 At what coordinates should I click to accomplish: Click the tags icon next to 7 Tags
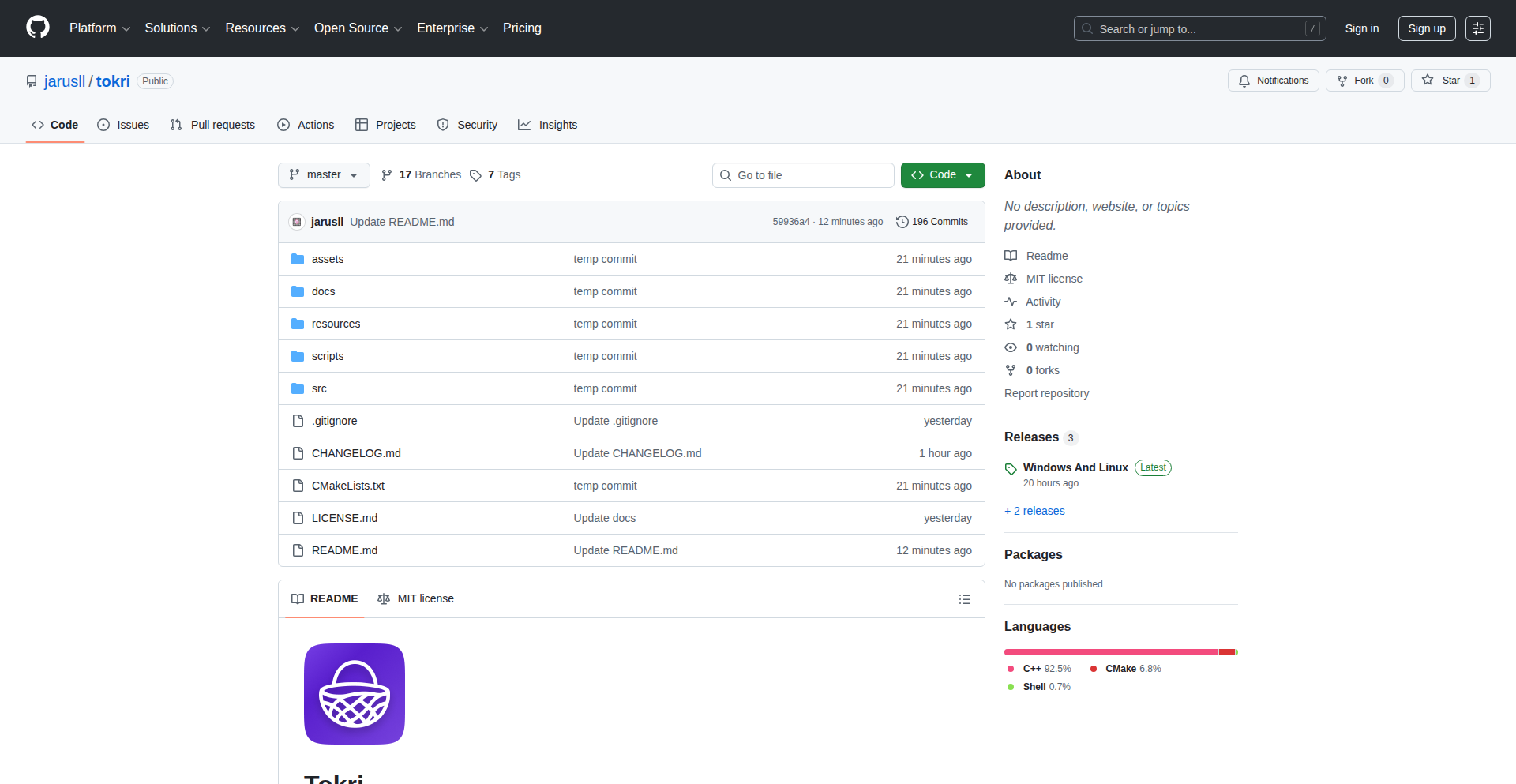point(475,175)
